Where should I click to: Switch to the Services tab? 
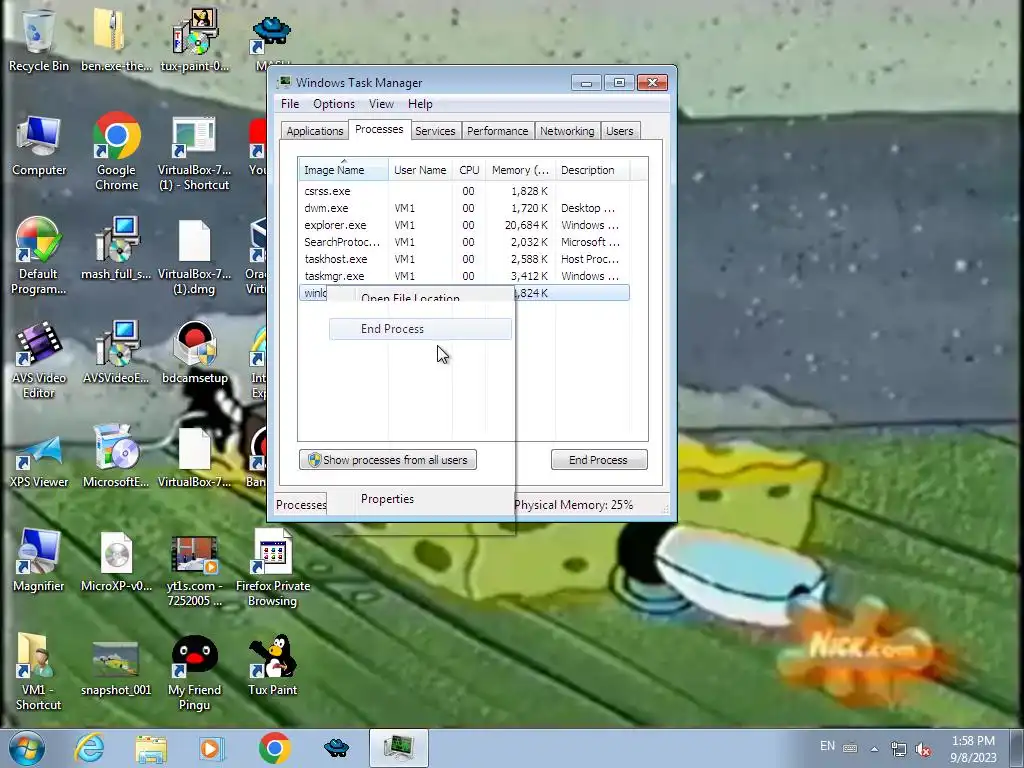click(435, 131)
